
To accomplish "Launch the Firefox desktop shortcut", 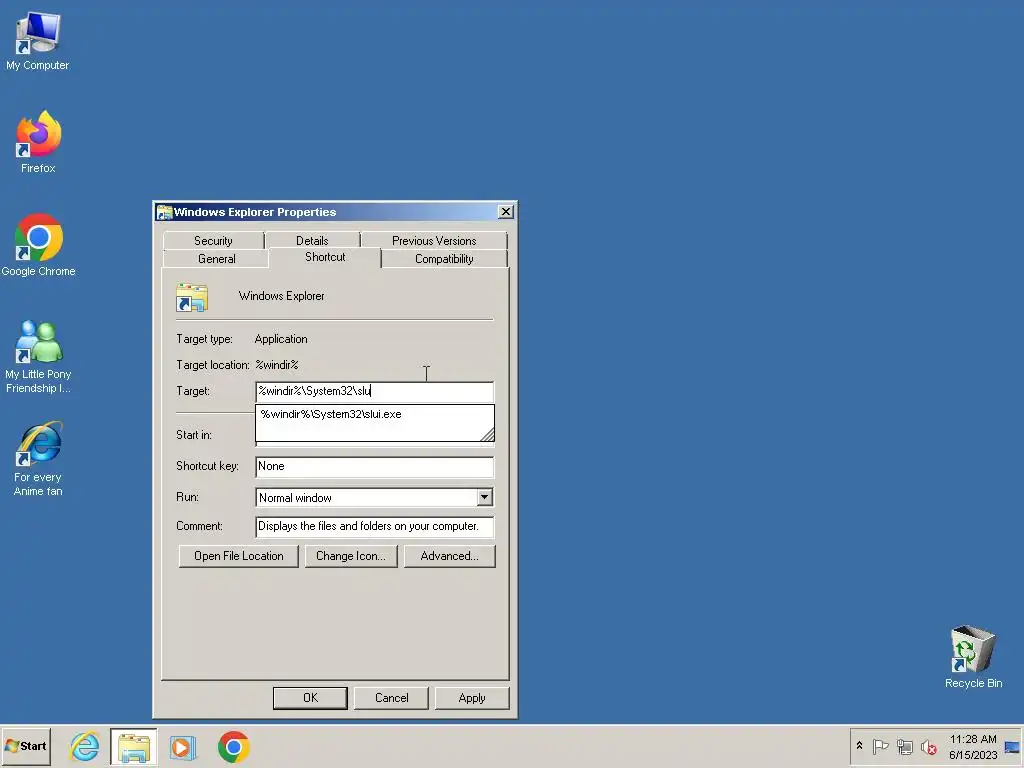I will 38,142.
